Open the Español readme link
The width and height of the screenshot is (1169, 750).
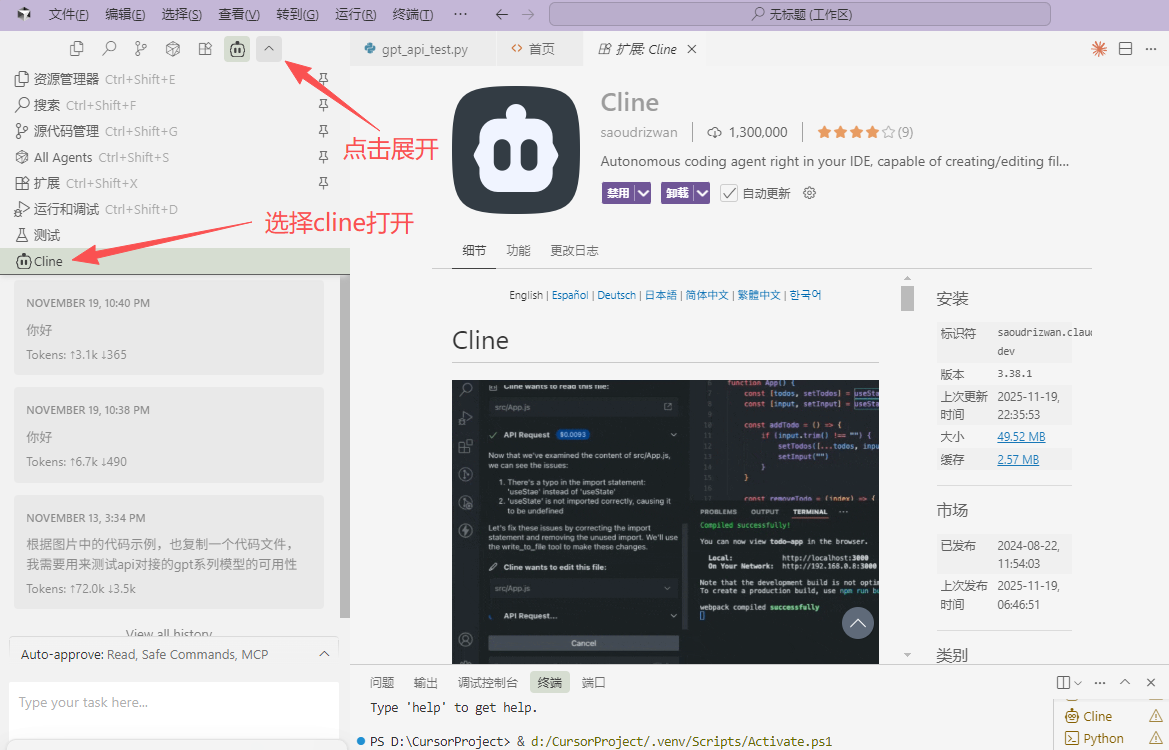coord(570,295)
